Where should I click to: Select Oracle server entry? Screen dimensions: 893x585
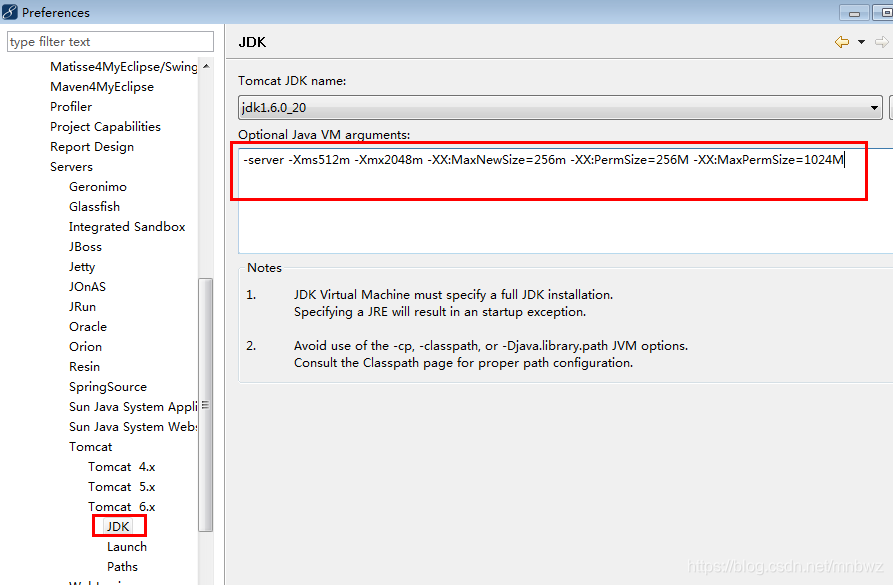[88, 326]
